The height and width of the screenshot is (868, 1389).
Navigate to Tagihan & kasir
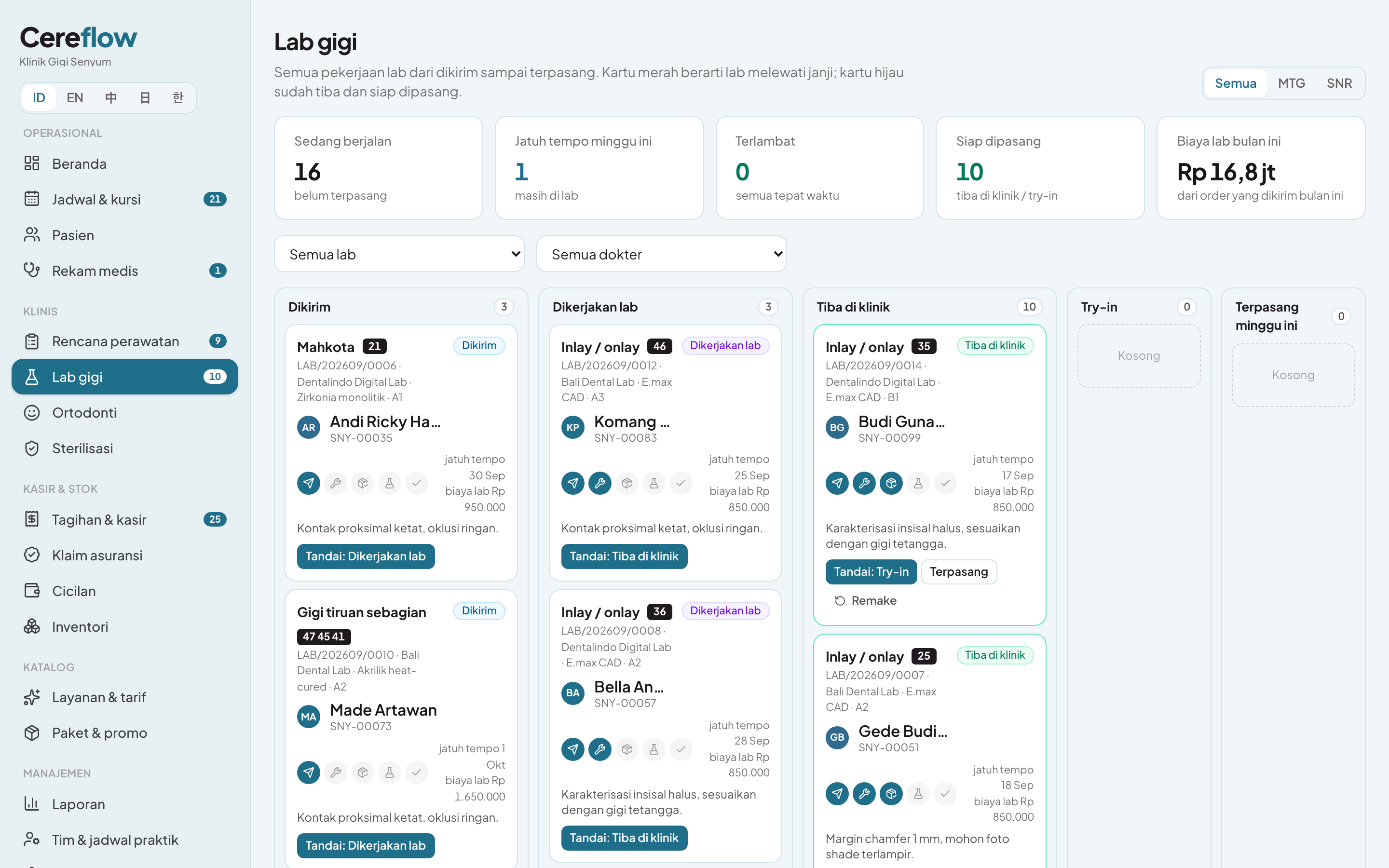pos(124,519)
